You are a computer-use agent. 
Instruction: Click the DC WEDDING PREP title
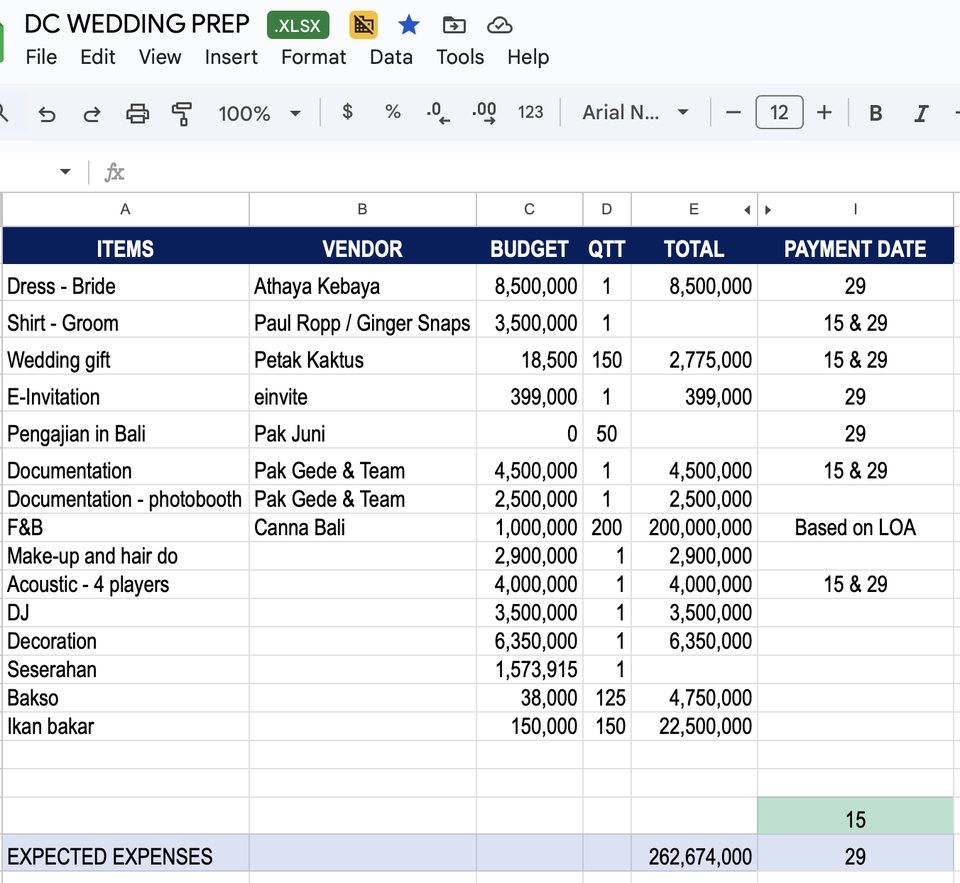click(137, 24)
